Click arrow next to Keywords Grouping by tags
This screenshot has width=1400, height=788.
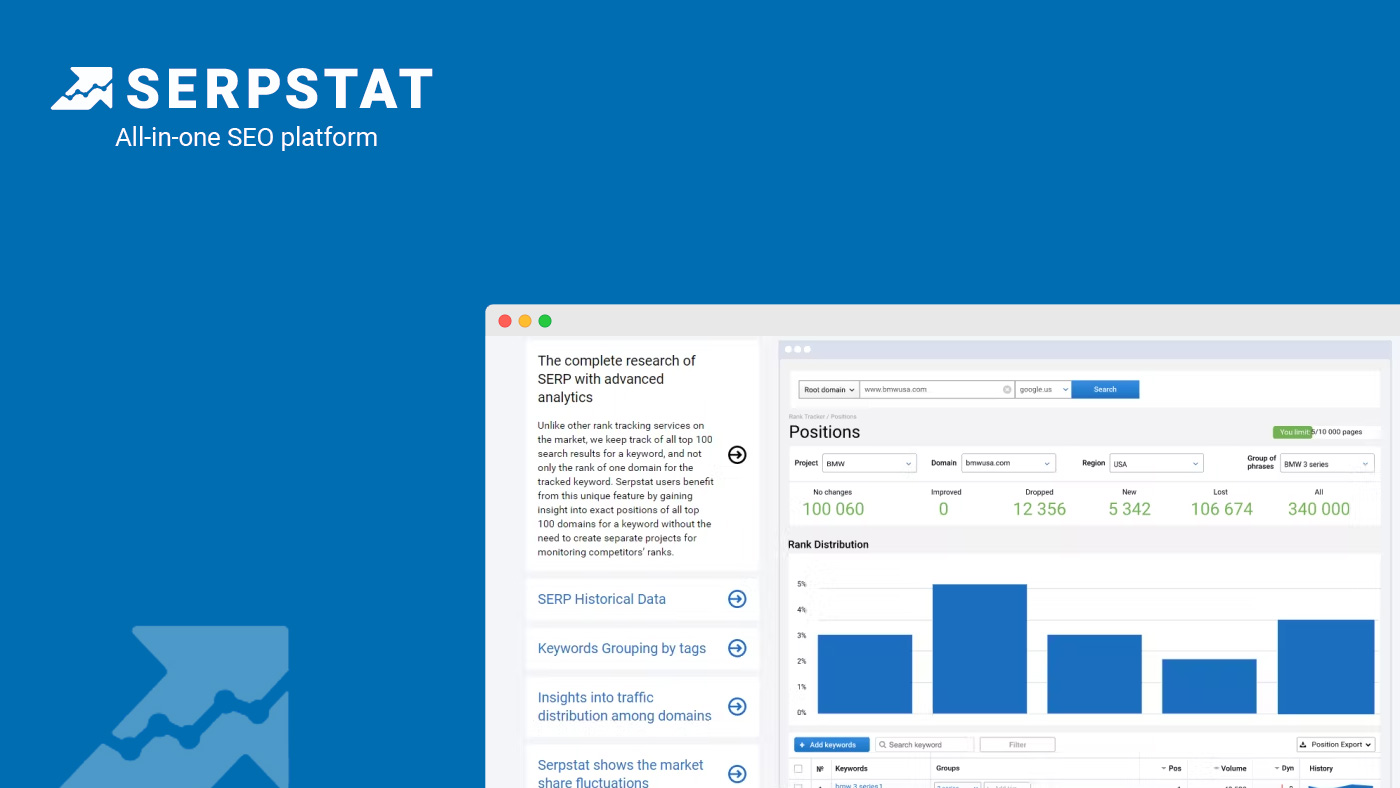tap(737, 648)
